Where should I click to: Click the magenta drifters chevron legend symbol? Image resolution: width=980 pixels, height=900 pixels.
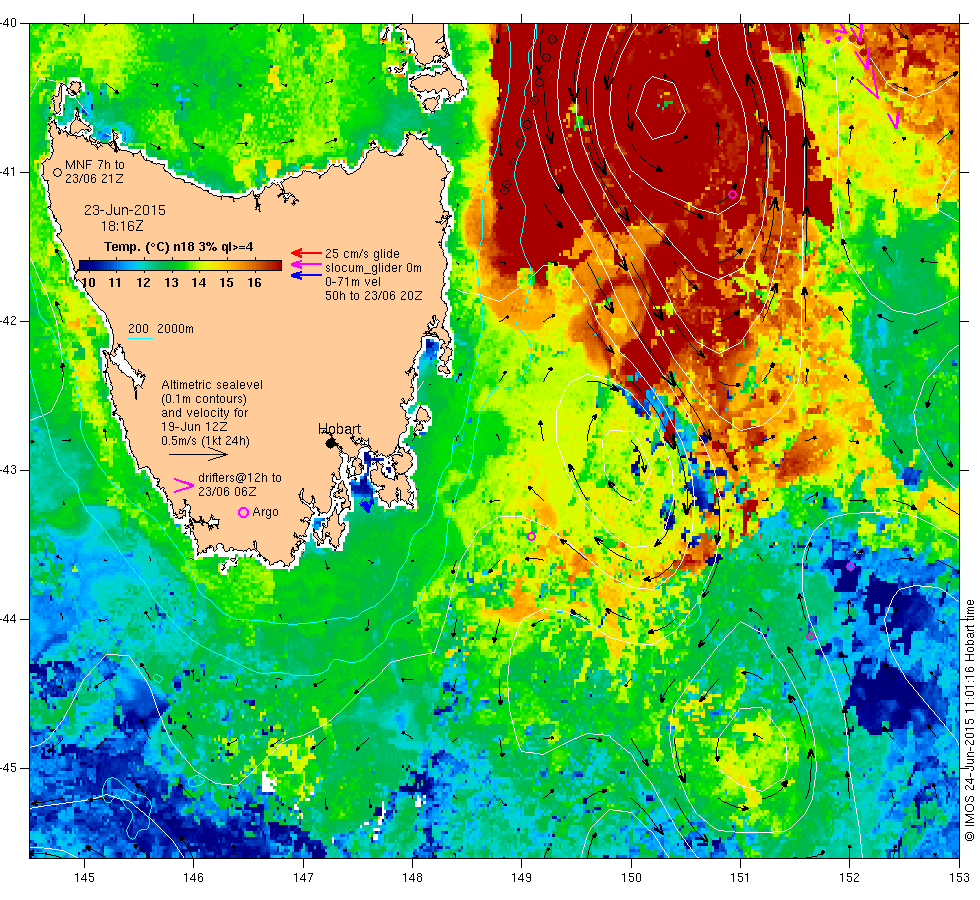(x=183, y=486)
